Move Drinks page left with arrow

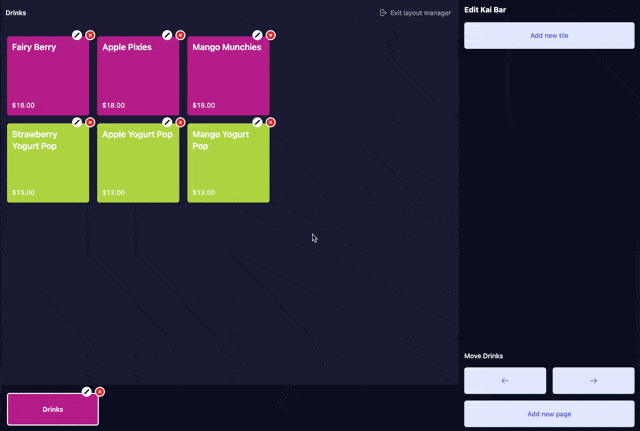505,381
